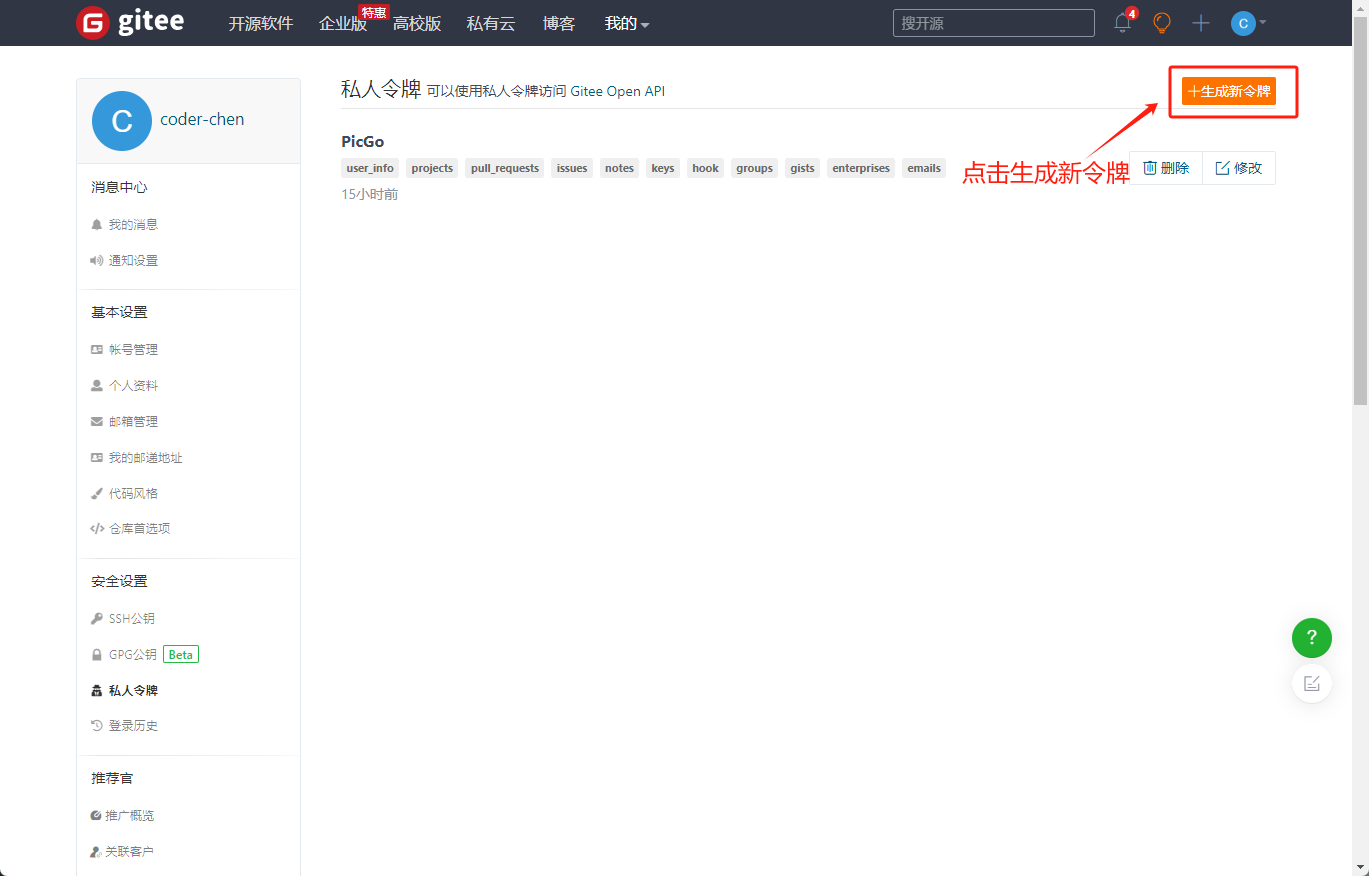Open the PicGo token title

tap(363, 141)
